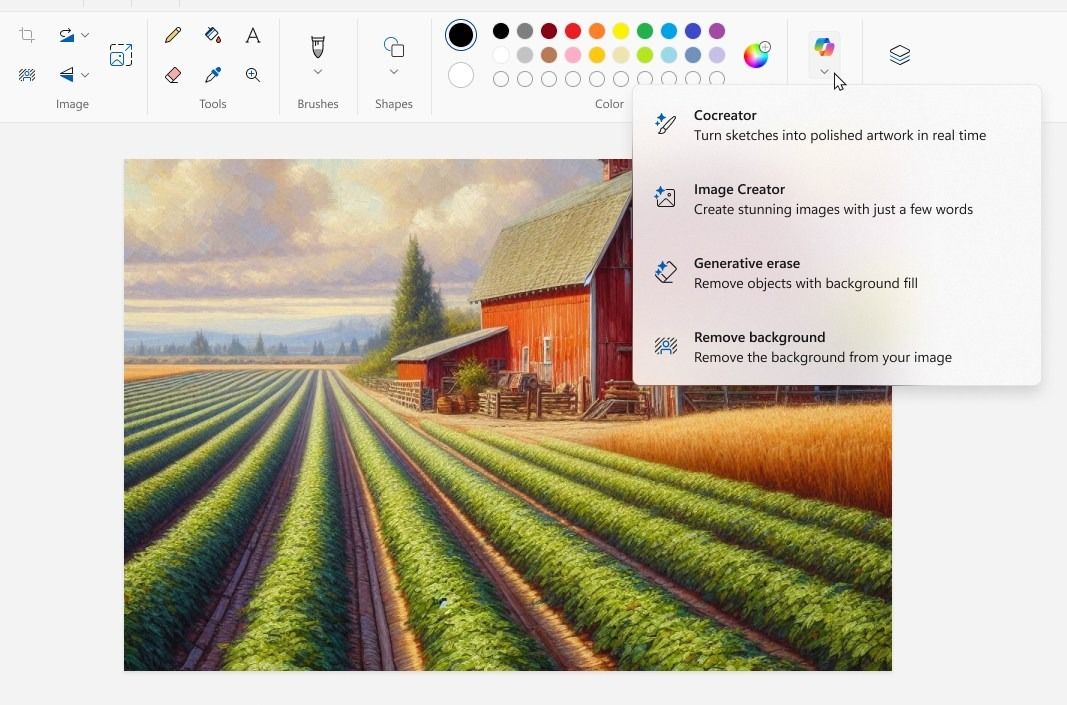Pick the Color picker eyedropper tool

coord(212,74)
